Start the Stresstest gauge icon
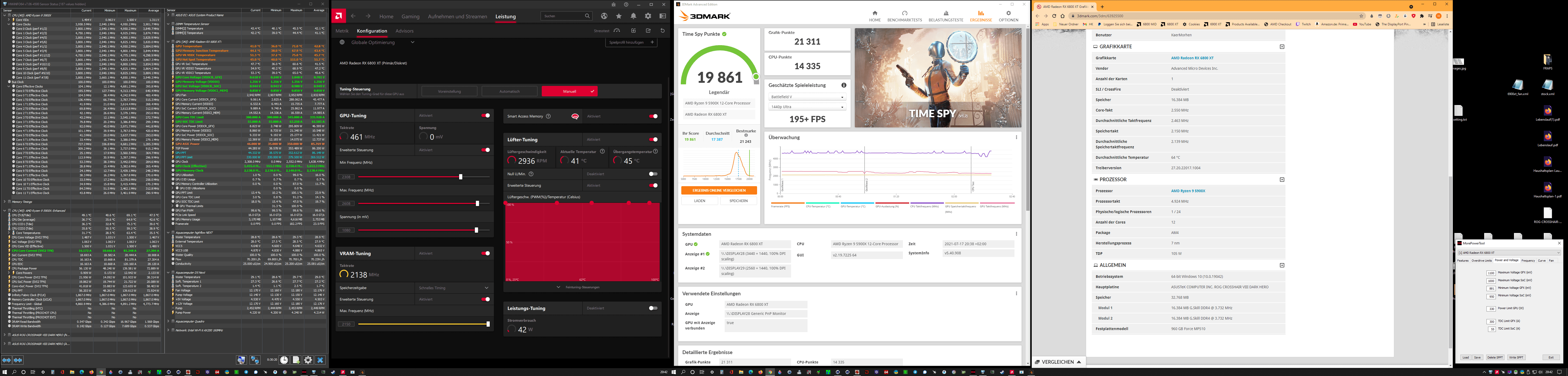This screenshot has width=1568, height=376. 616,31
